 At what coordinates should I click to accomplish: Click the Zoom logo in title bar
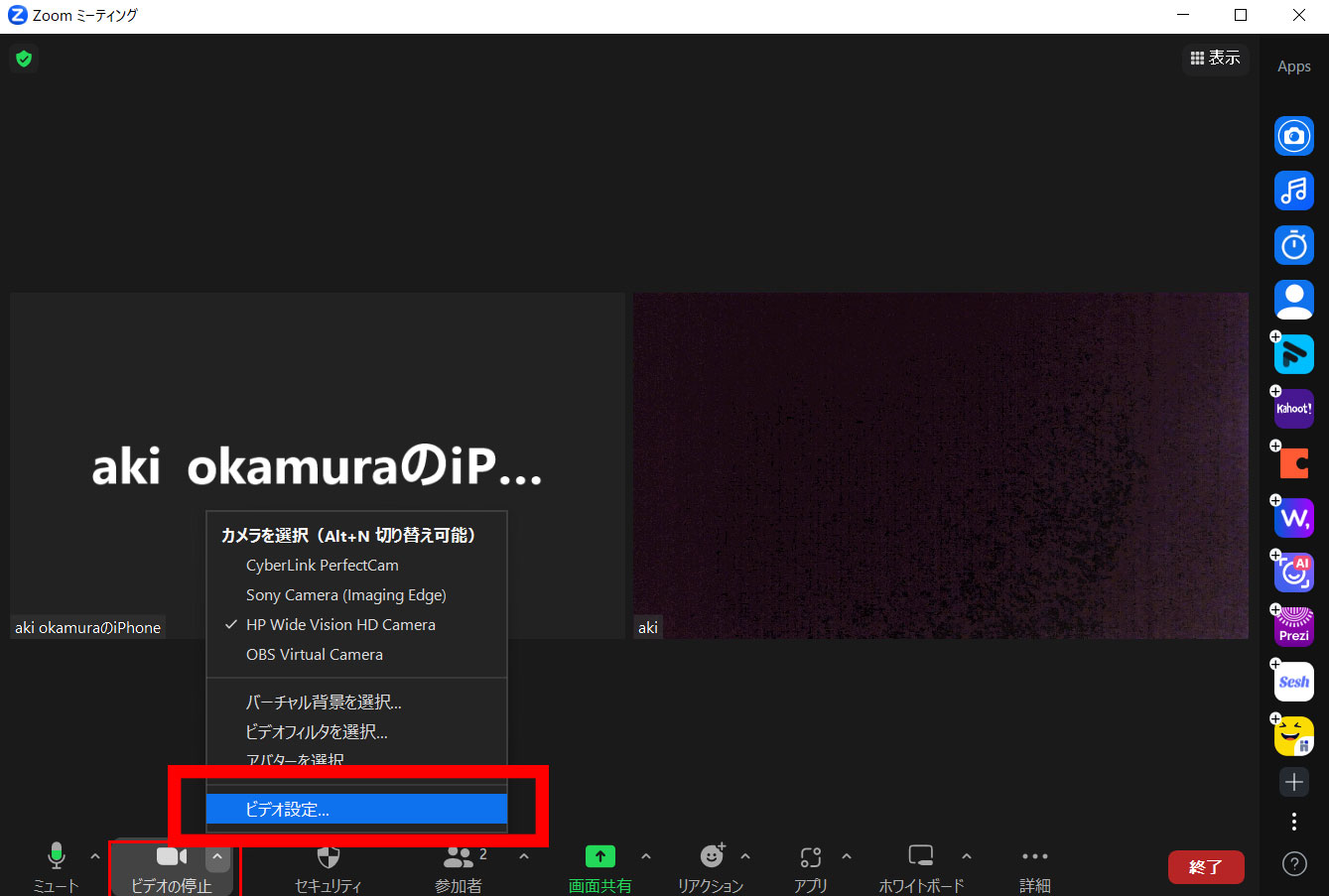click(x=17, y=15)
